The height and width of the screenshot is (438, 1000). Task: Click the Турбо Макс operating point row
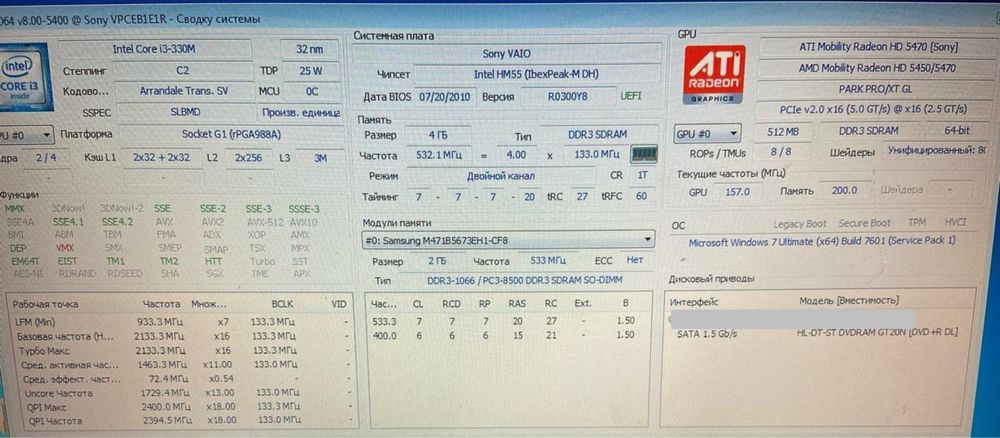click(182, 351)
